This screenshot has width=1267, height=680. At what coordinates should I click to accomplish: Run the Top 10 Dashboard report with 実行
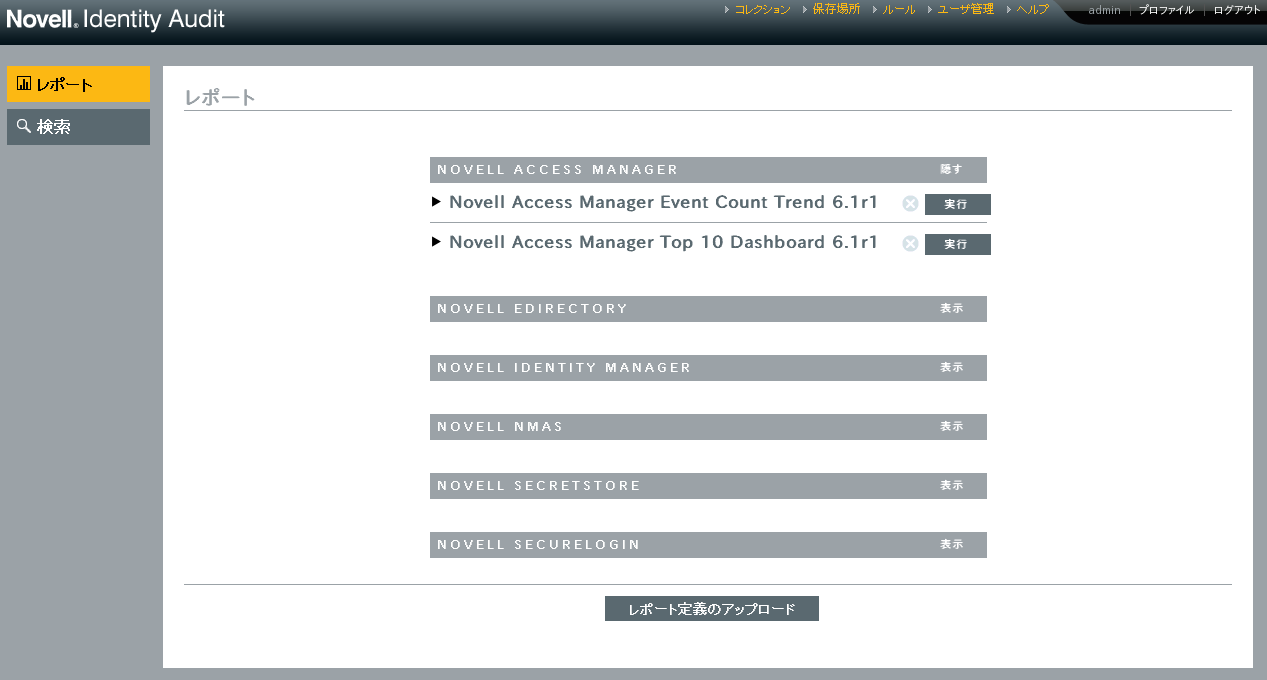(957, 244)
